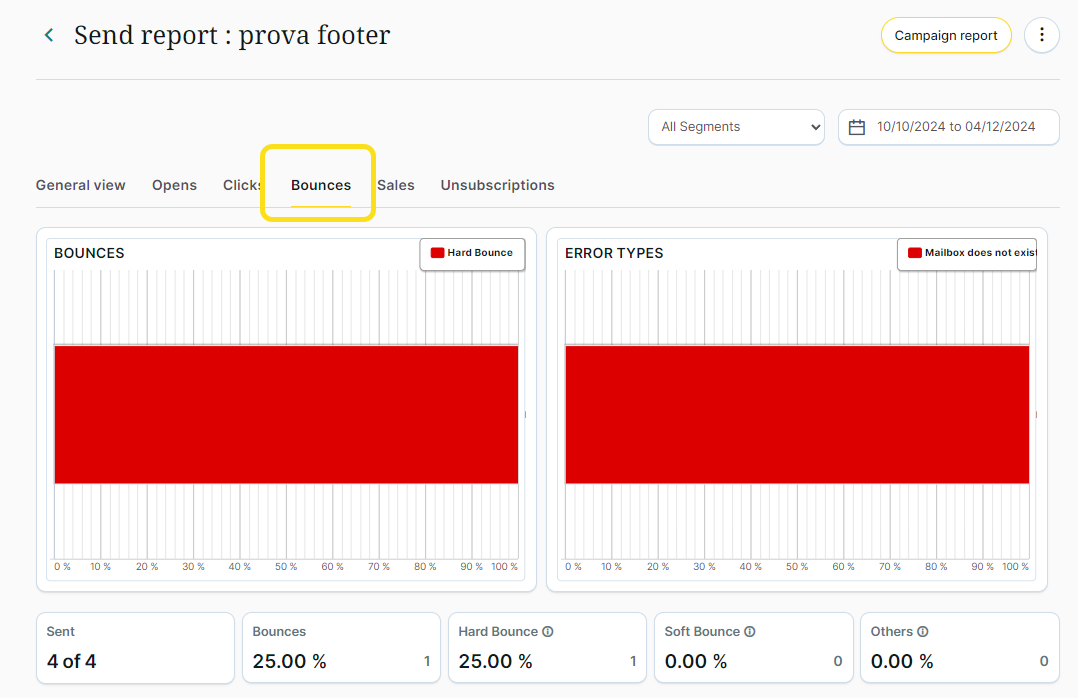Click the Others info icon

tap(922, 632)
